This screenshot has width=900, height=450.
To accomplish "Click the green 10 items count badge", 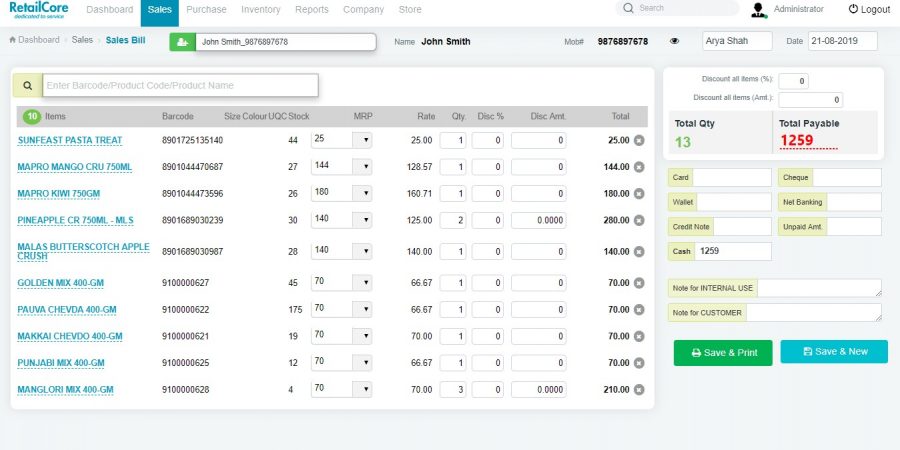I will pos(32,117).
